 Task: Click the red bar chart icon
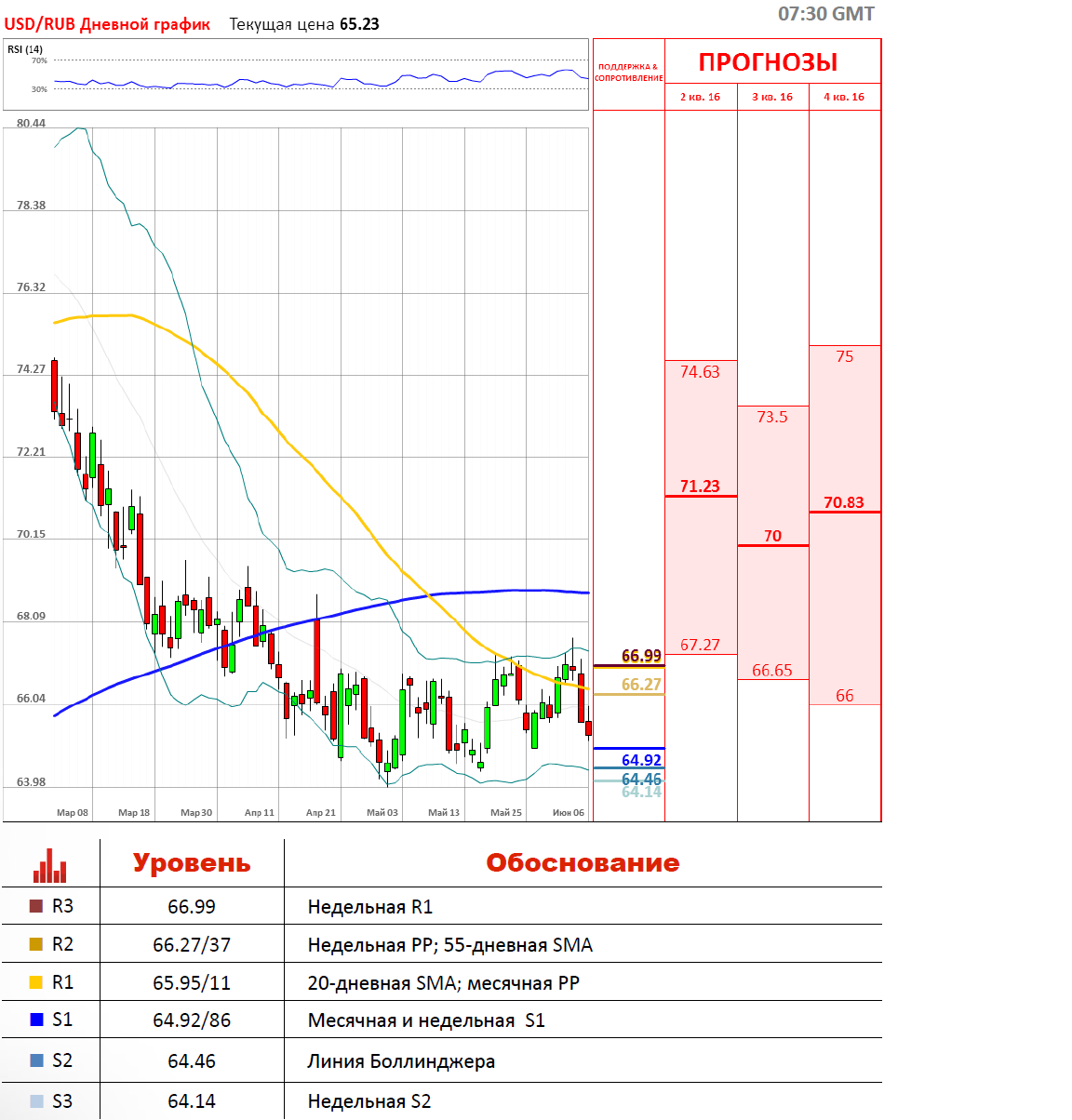click(x=50, y=865)
